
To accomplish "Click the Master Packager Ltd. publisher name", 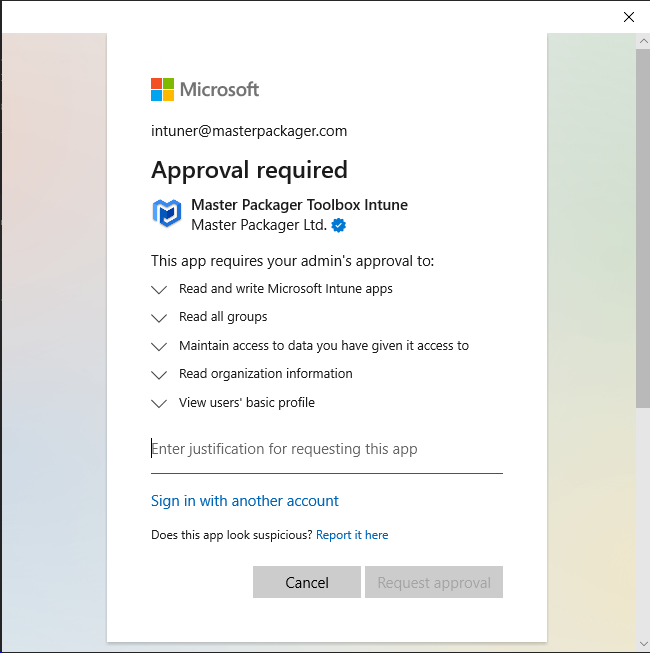I will (259, 225).
